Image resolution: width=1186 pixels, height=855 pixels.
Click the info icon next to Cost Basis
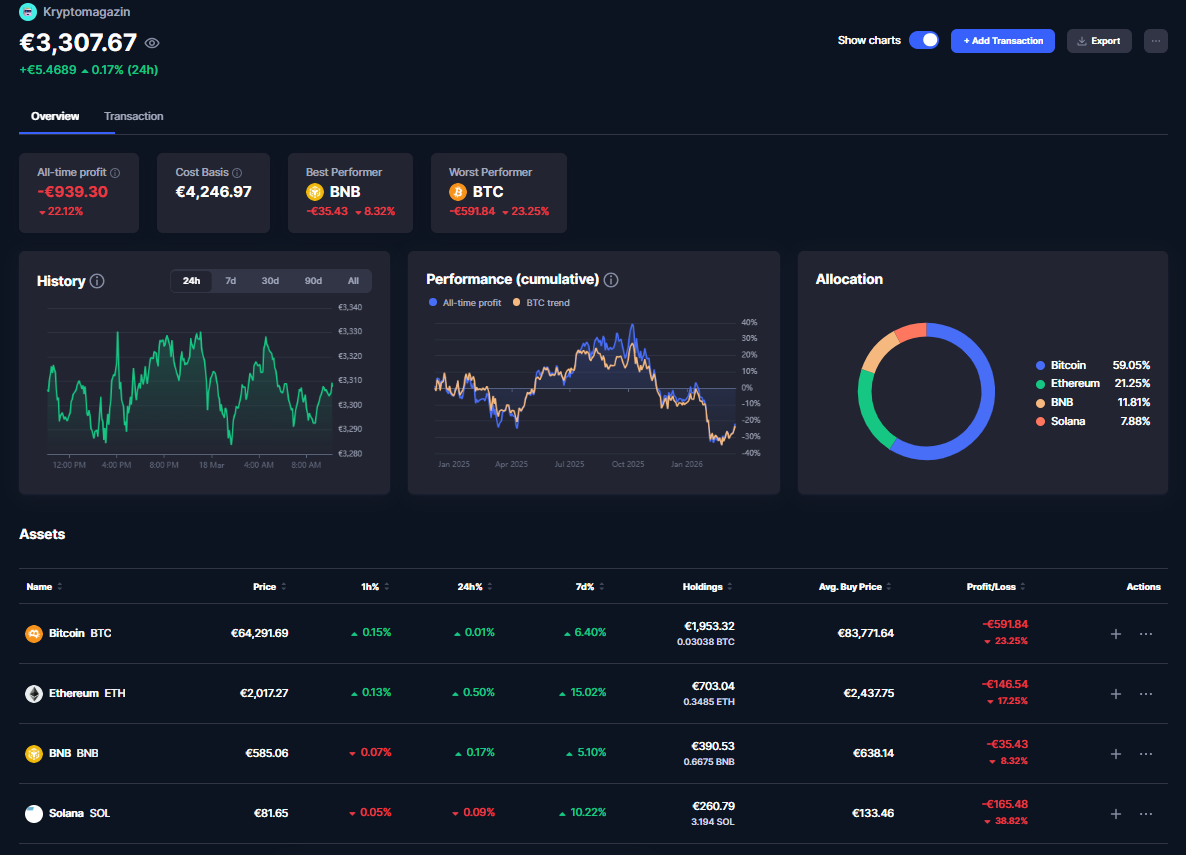tap(236, 173)
